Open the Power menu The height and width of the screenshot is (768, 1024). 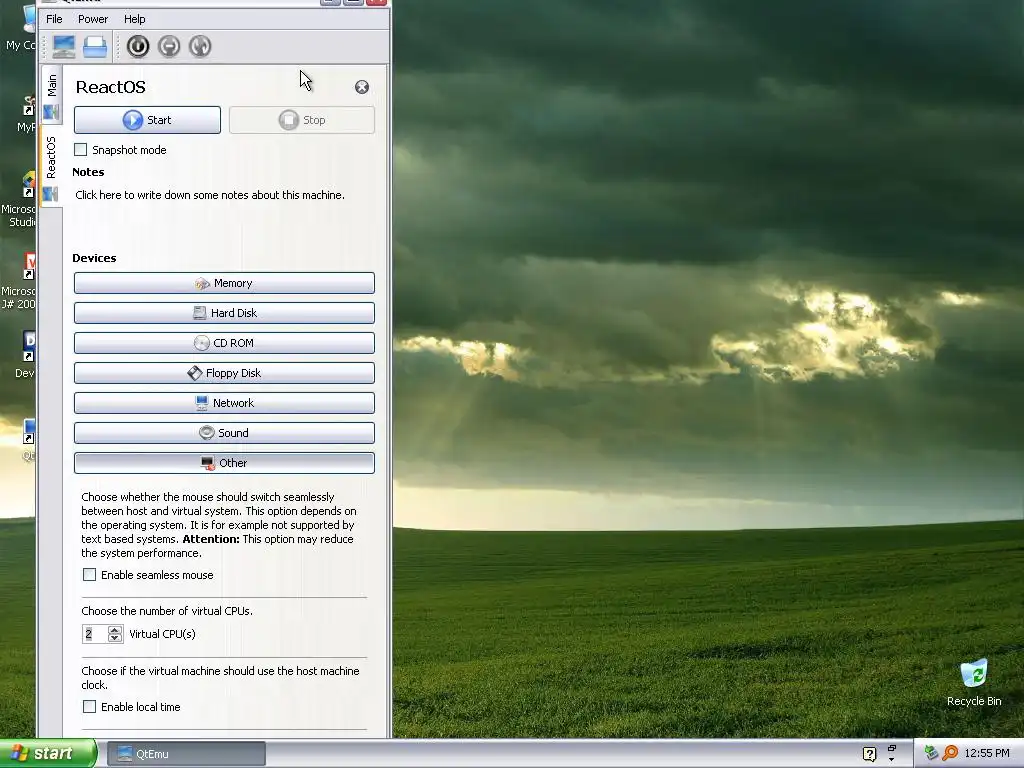point(93,19)
